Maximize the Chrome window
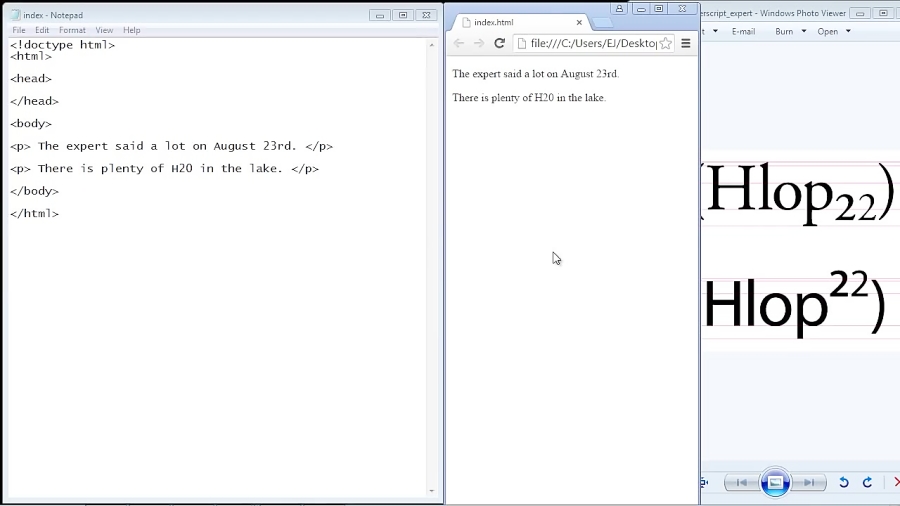 click(659, 9)
